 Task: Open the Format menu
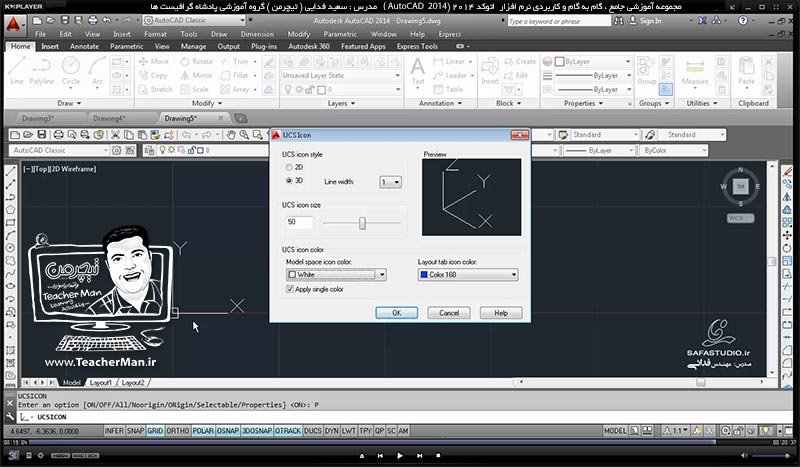[156, 34]
